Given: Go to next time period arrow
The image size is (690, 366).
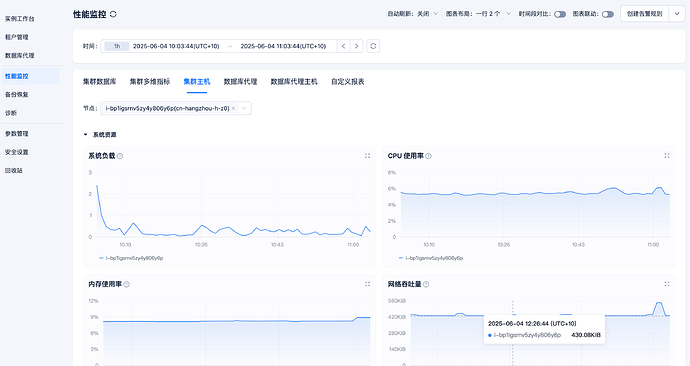Looking at the screenshot, I should [356, 46].
